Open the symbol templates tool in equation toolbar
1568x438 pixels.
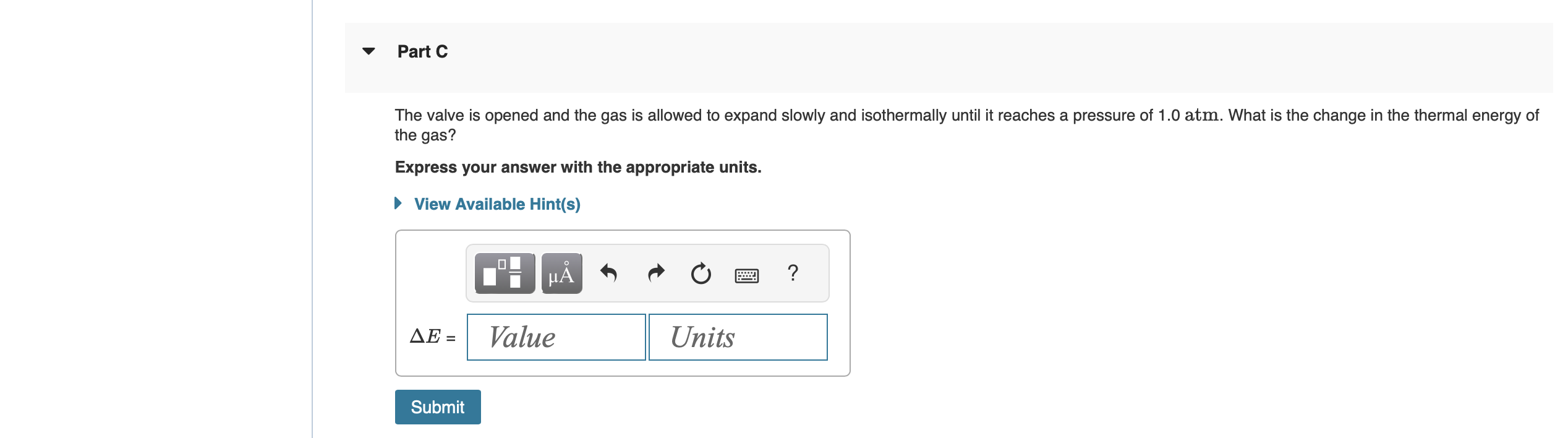click(505, 272)
